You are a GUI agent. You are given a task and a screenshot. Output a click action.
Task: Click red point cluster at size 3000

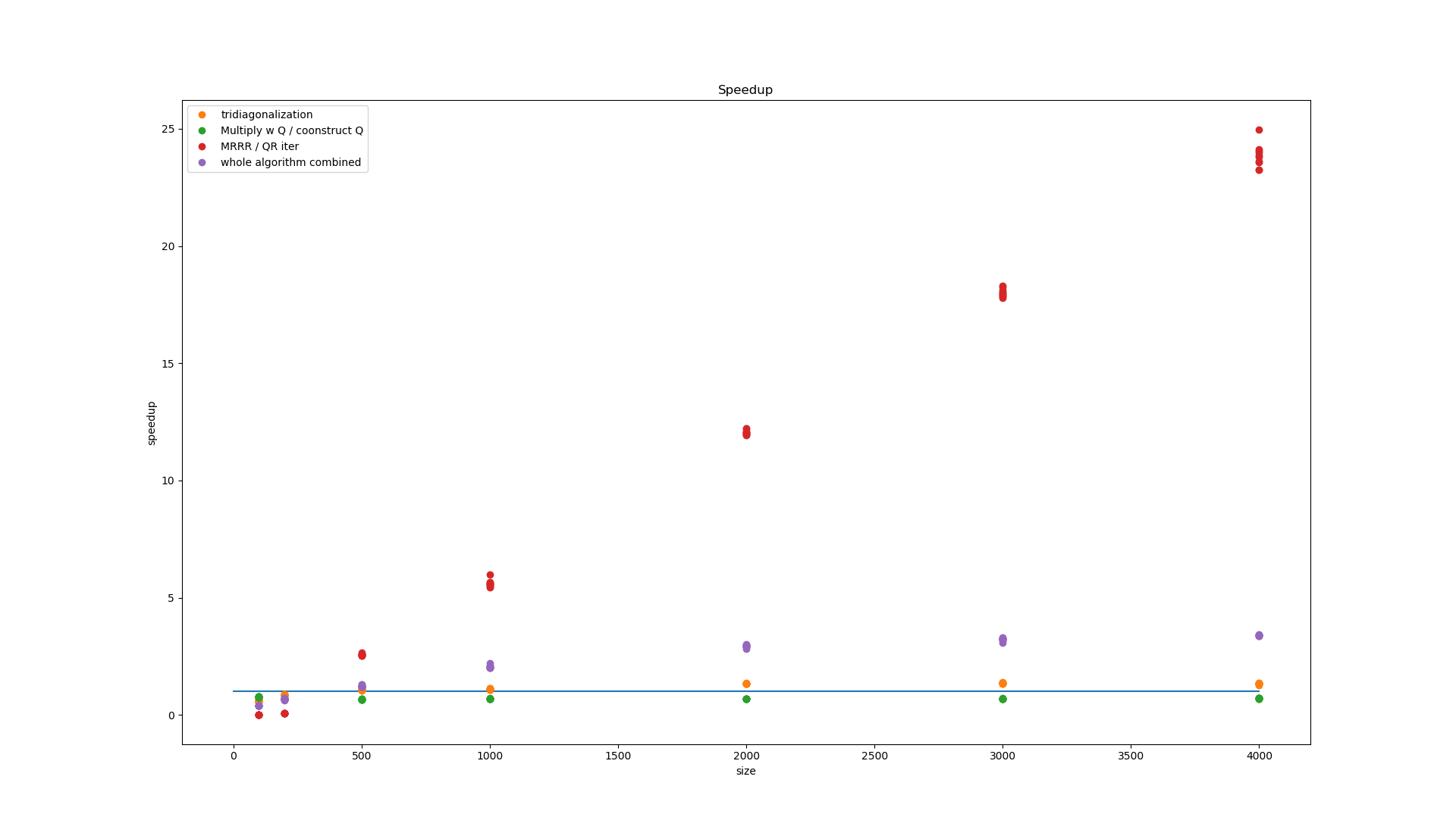click(x=1003, y=293)
